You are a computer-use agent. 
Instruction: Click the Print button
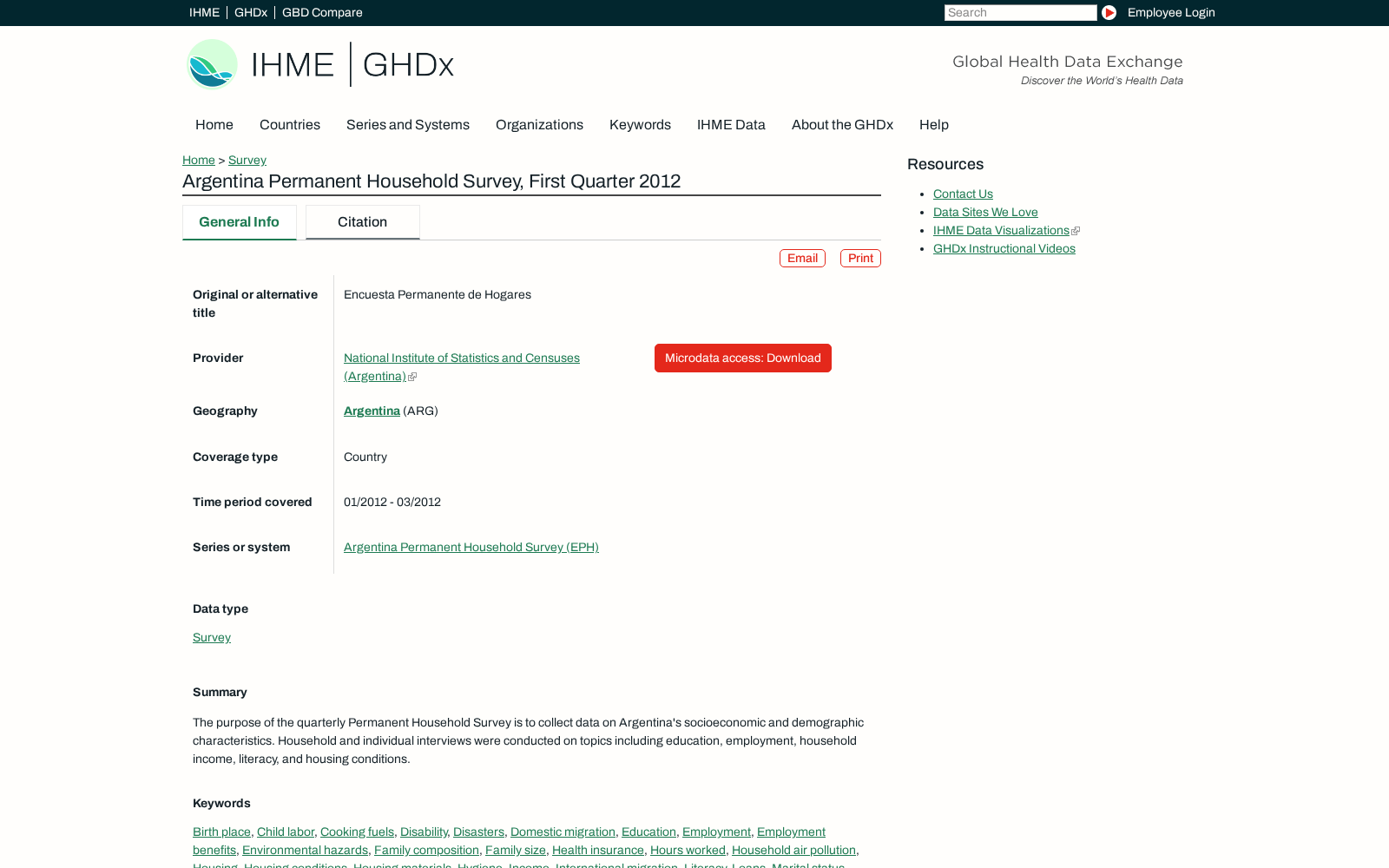[x=860, y=258]
